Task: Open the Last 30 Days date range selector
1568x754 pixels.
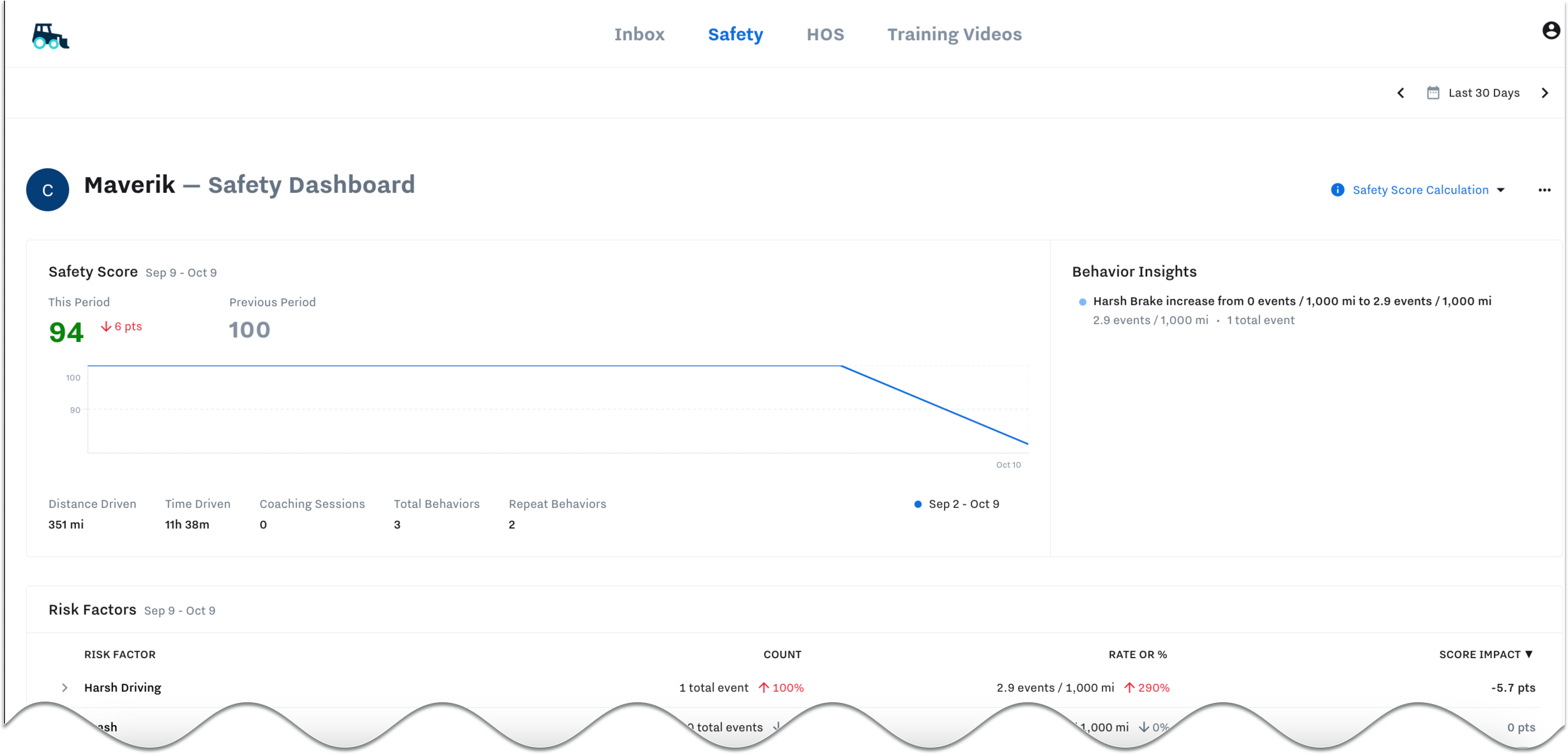Action: tap(1483, 92)
